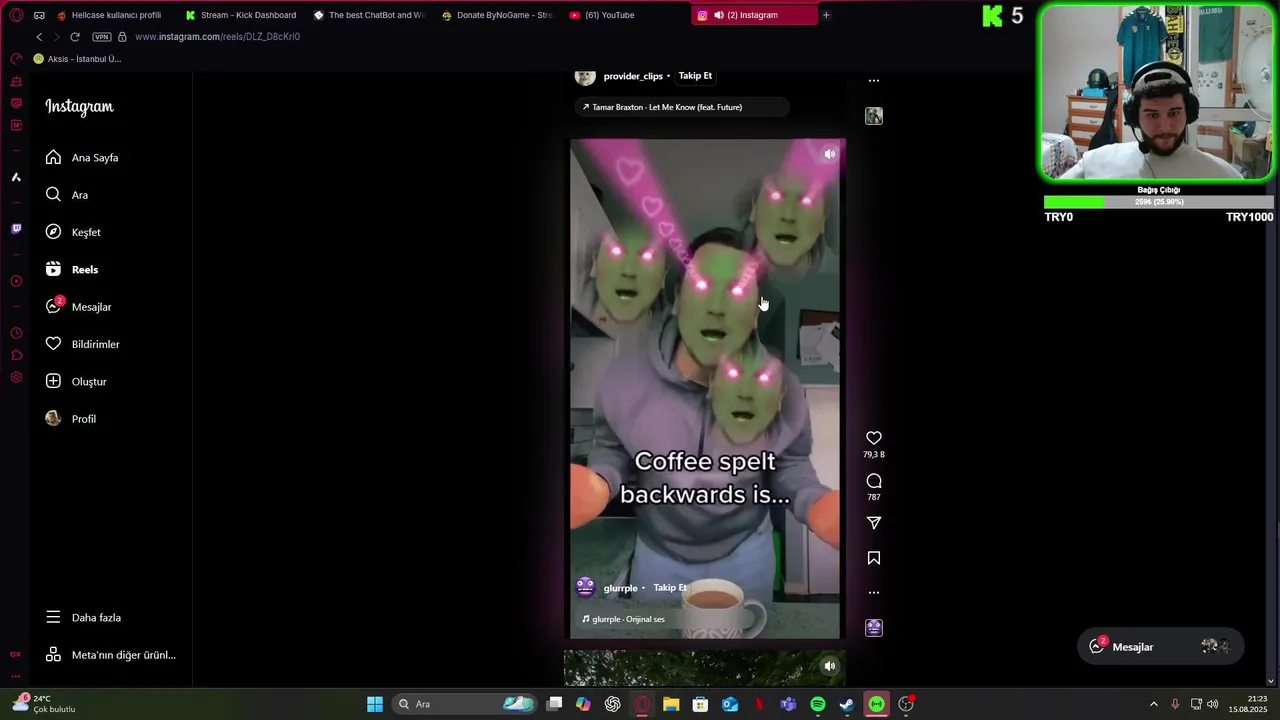This screenshot has width=1280, height=720.
Task: Open File Explorer from the taskbar
Action: pyautogui.click(x=671, y=704)
